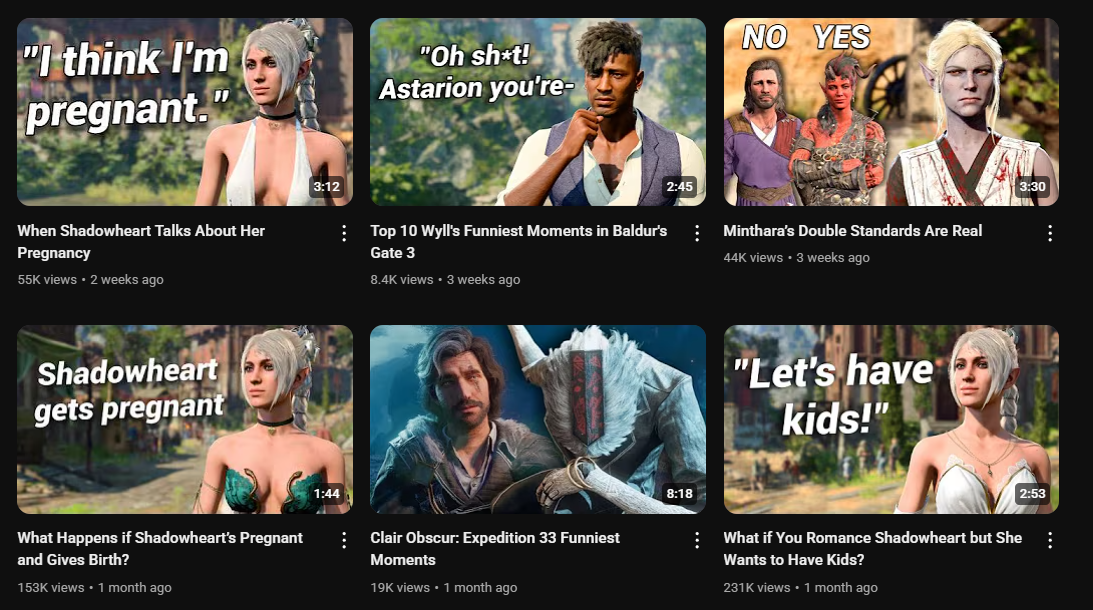
Task: Play the "Shadowheart gets pregnant" thumbnail video
Action: [185, 419]
